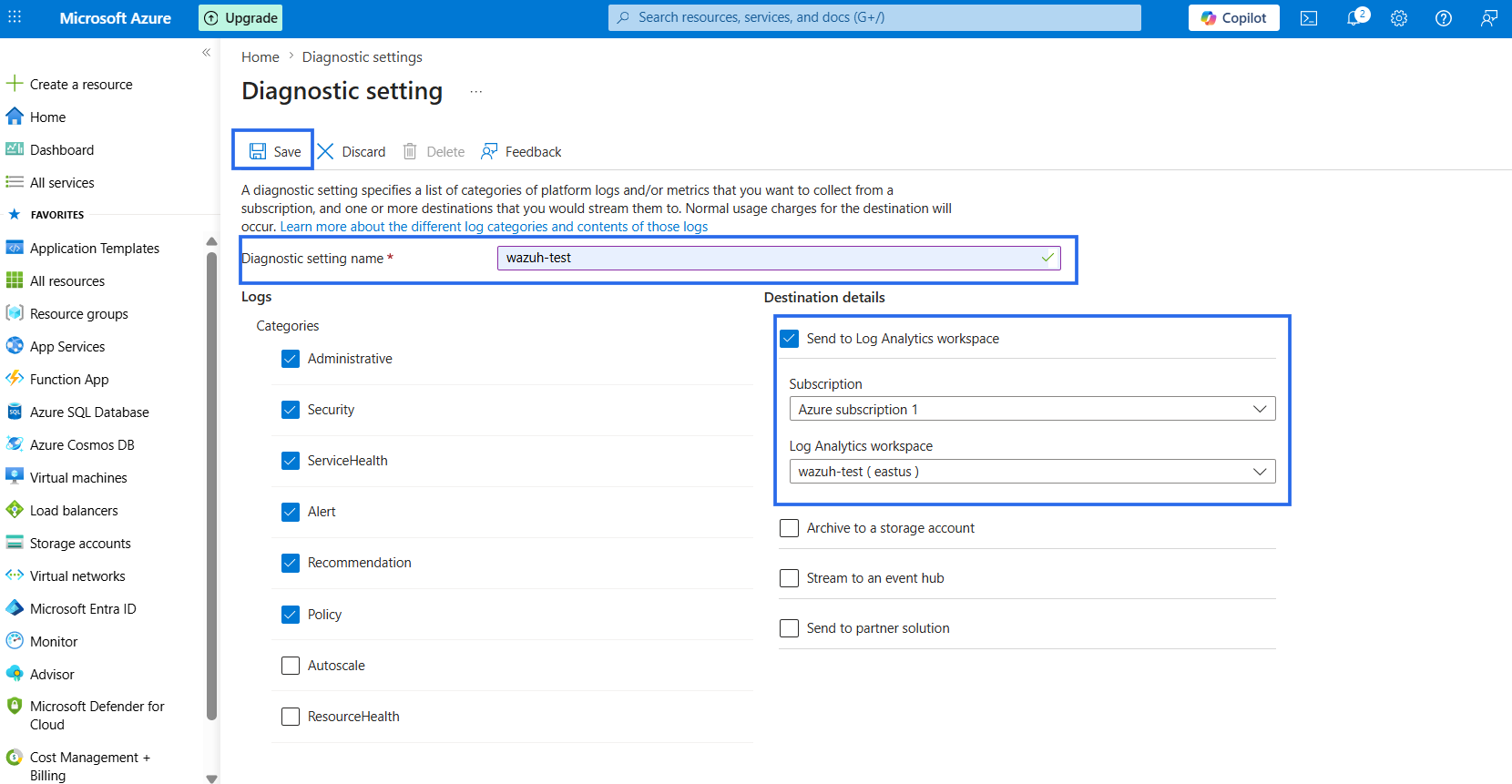Uncheck the Policy log category
The height and width of the screenshot is (784, 1512).
tap(291, 615)
